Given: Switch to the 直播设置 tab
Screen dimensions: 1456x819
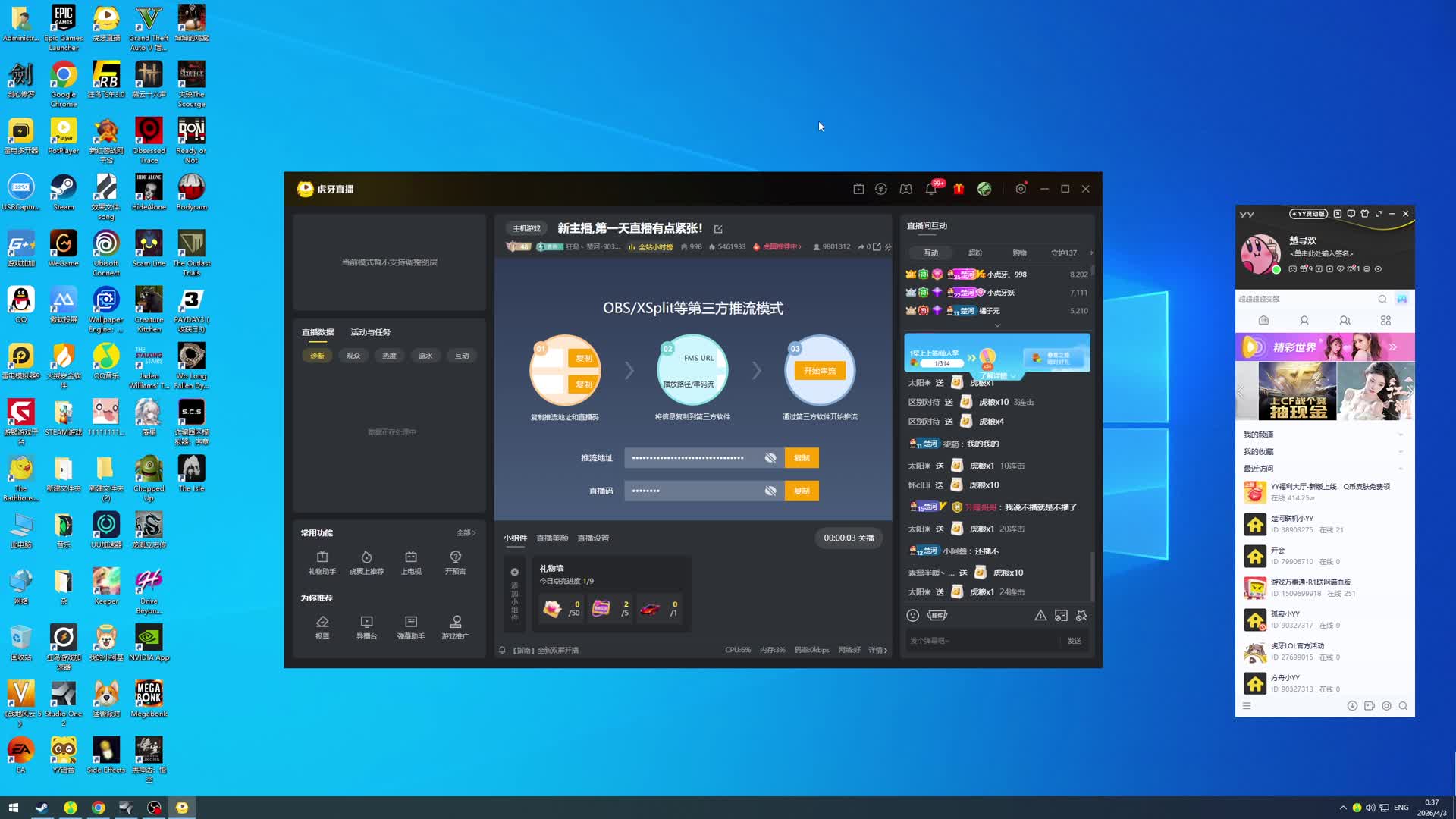Looking at the screenshot, I should click(592, 538).
